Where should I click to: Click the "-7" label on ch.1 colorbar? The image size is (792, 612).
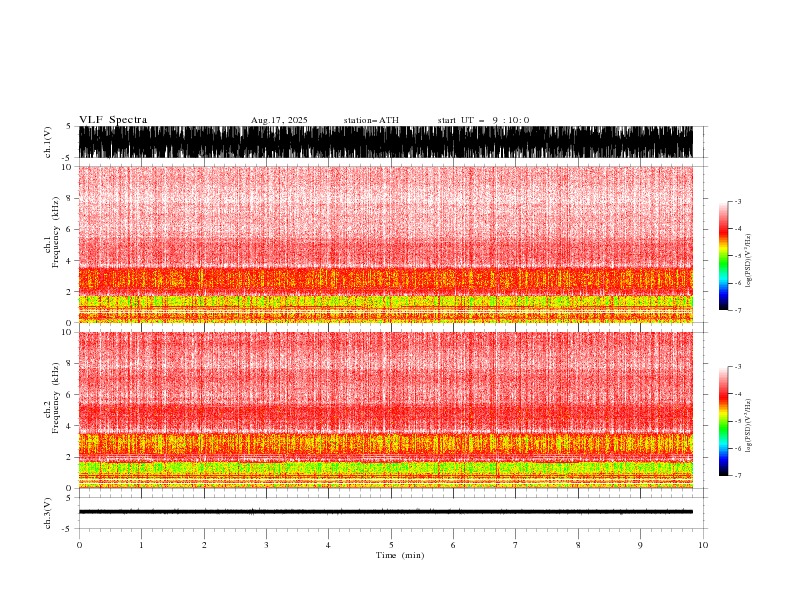(738, 310)
